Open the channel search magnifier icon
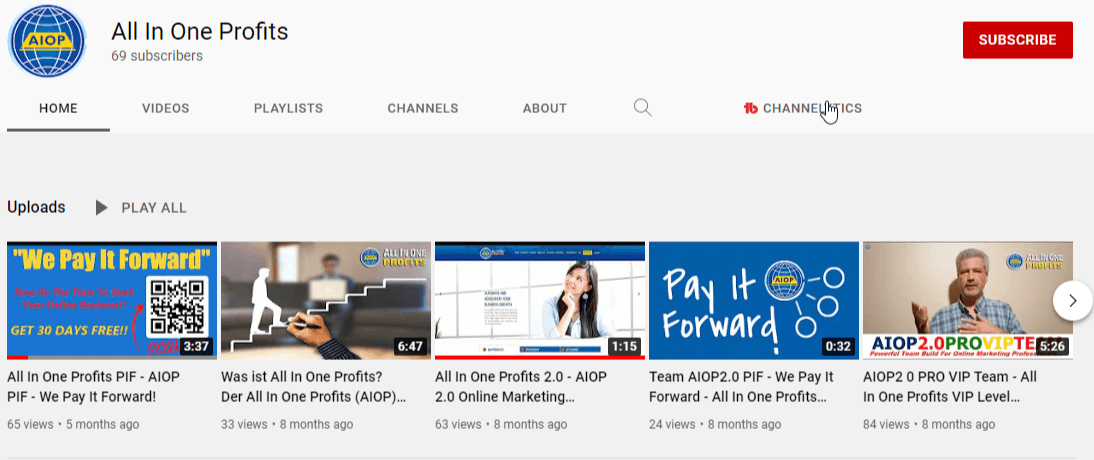The width and height of the screenshot is (1094, 460). click(x=643, y=107)
